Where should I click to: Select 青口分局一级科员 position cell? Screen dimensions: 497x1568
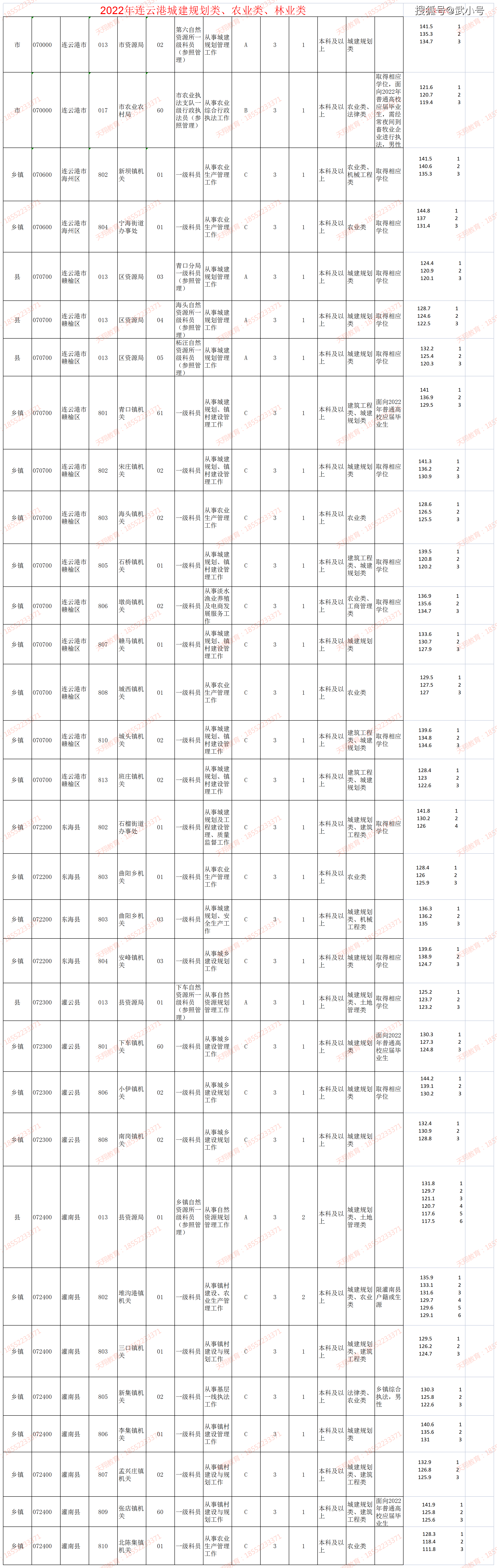pyautogui.click(x=189, y=277)
